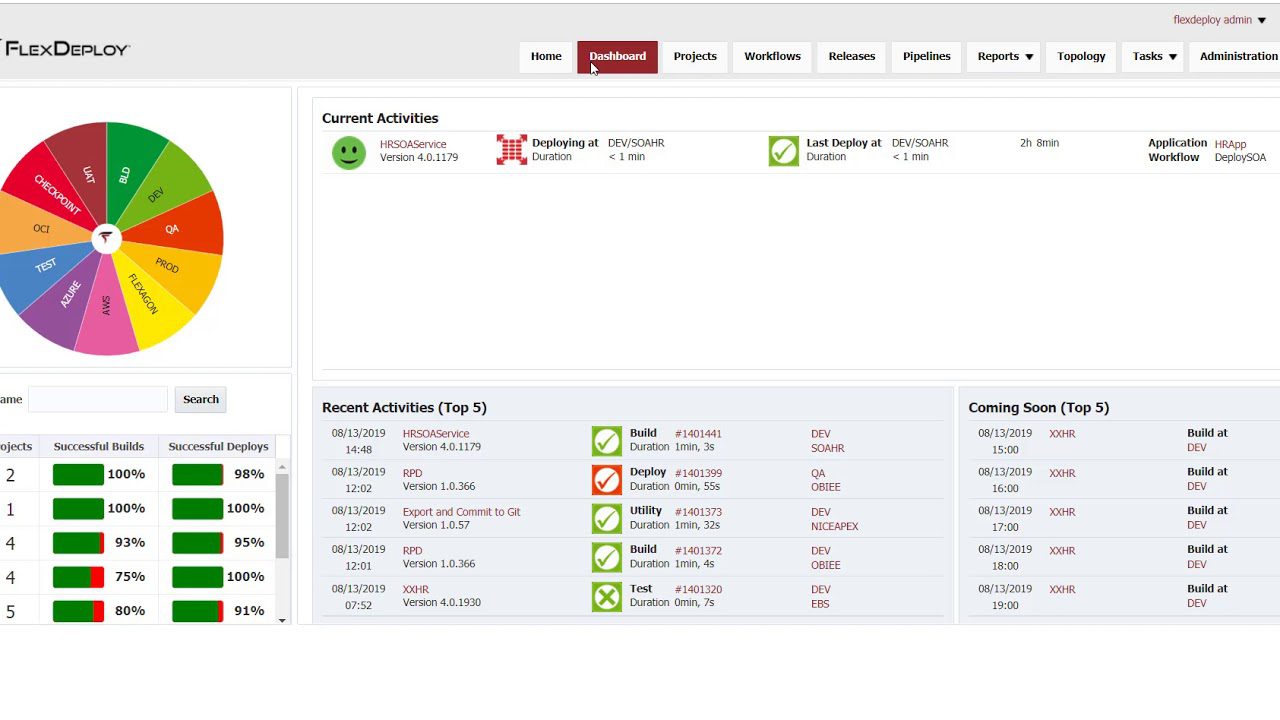This screenshot has height=720, width=1280.
Task: Click the FlexDeploy logo
Action: pyautogui.click(x=65, y=49)
